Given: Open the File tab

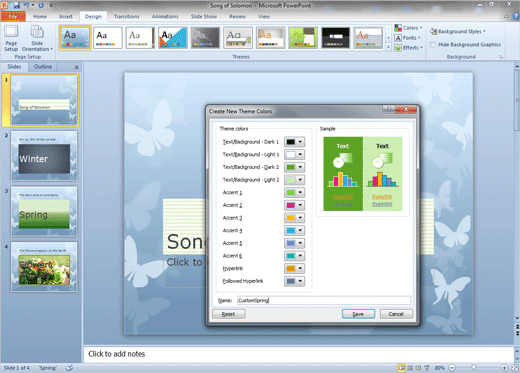Looking at the screenshot, I should [13, 16].
